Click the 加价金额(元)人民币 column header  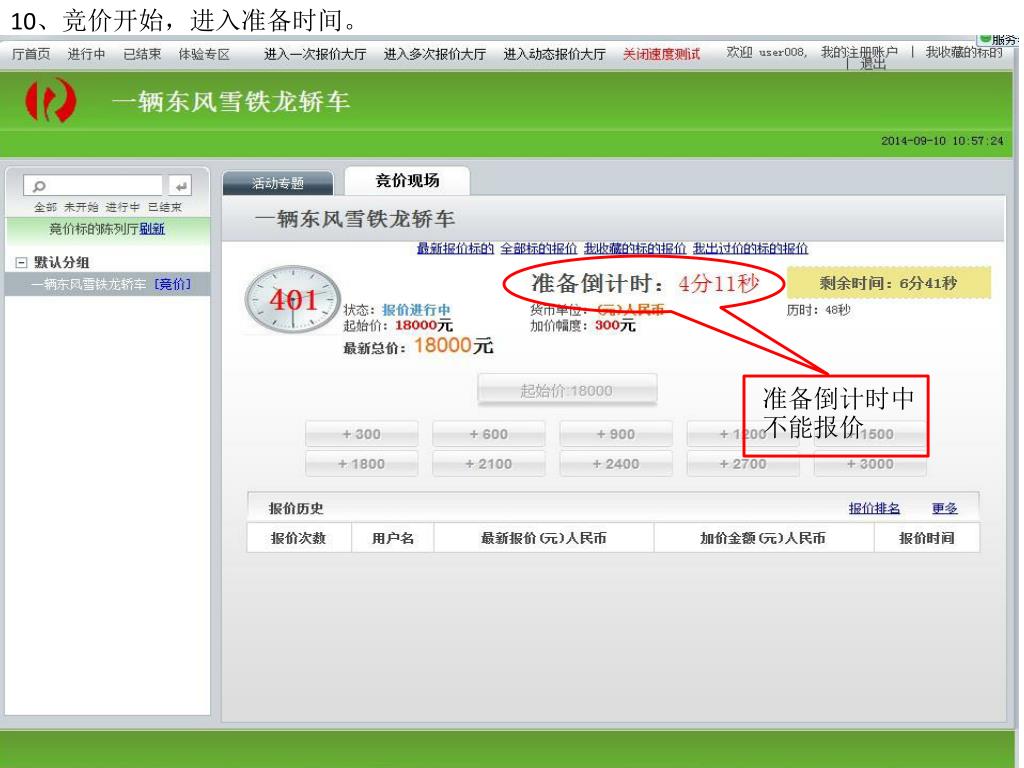point(763,538)
